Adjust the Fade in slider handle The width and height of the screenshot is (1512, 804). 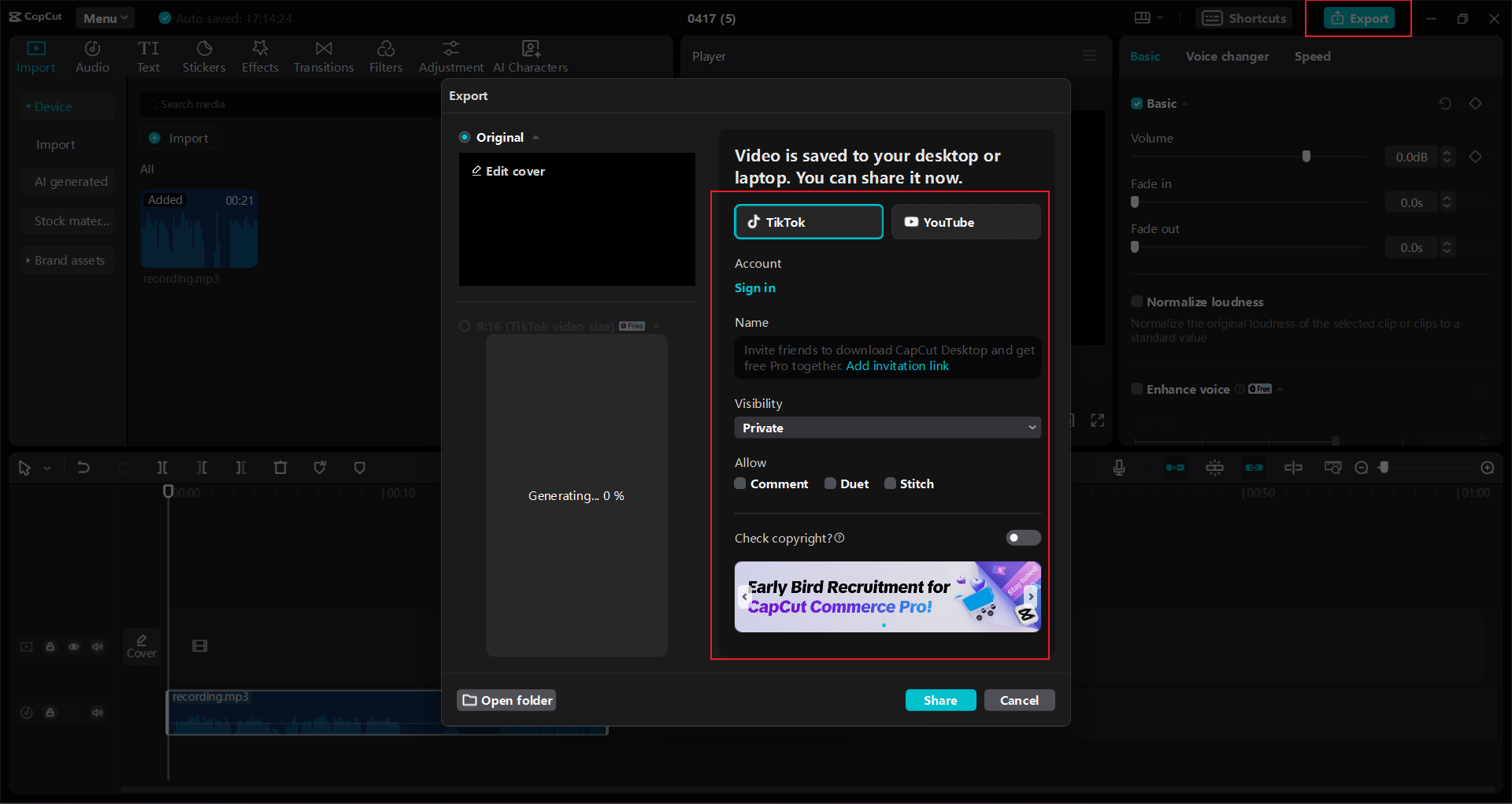click(1135, 202)
